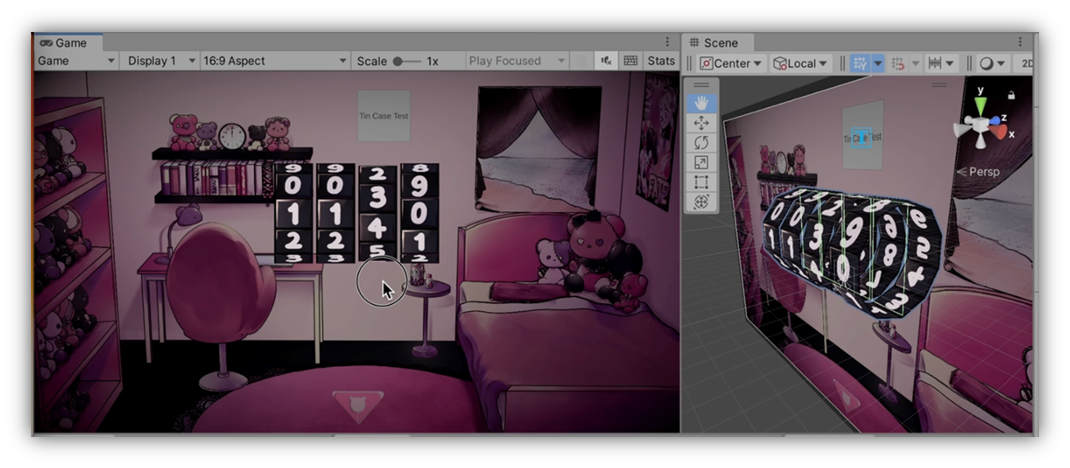This screenshot has width=1070, height=468.
Task: Select the combined Transform tool
Action: click(701, 203)
